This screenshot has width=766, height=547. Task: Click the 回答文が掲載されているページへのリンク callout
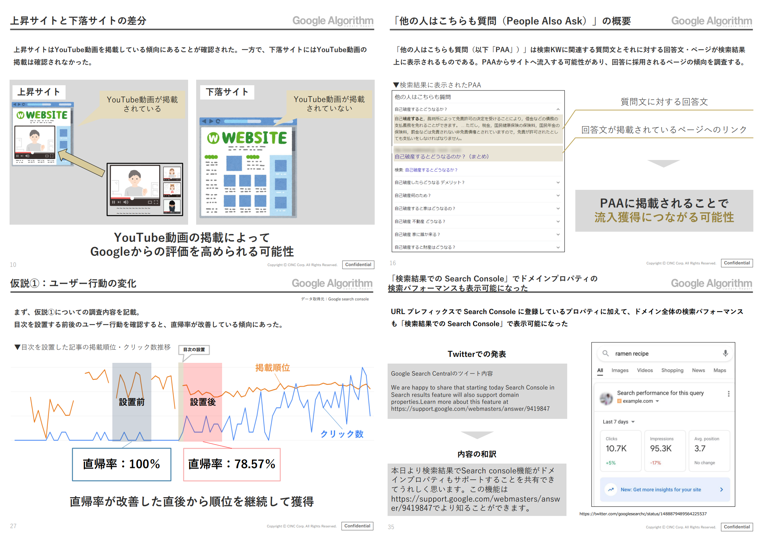coord(664,129)
